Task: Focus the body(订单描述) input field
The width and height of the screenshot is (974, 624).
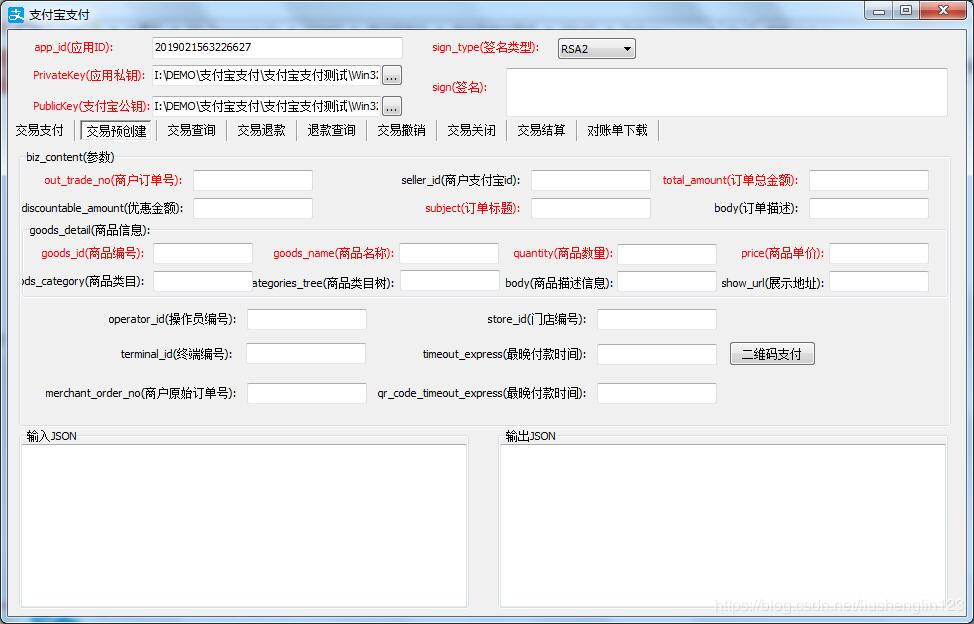Action: (x=868, y=209)
